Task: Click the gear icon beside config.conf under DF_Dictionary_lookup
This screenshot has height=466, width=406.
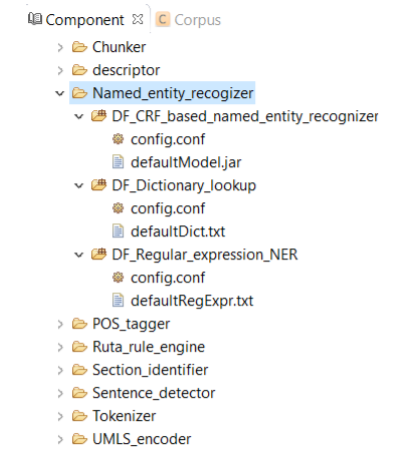Action: point(118,208)
